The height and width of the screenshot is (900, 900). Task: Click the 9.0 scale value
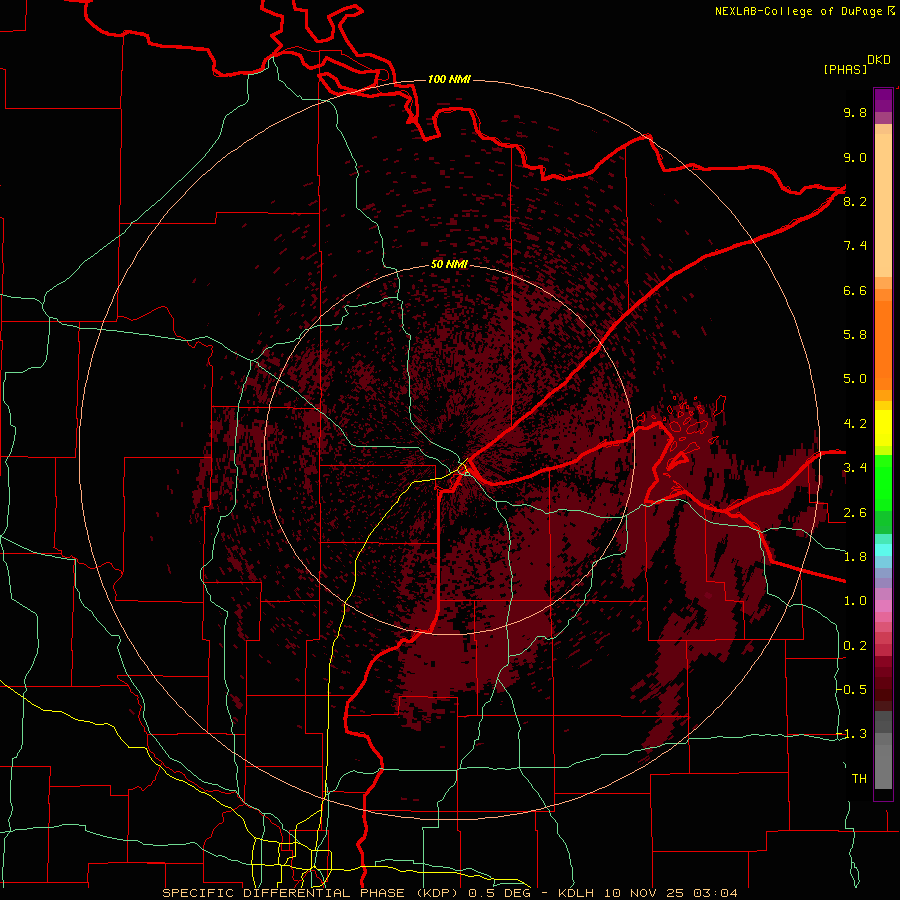click(855, 157)
